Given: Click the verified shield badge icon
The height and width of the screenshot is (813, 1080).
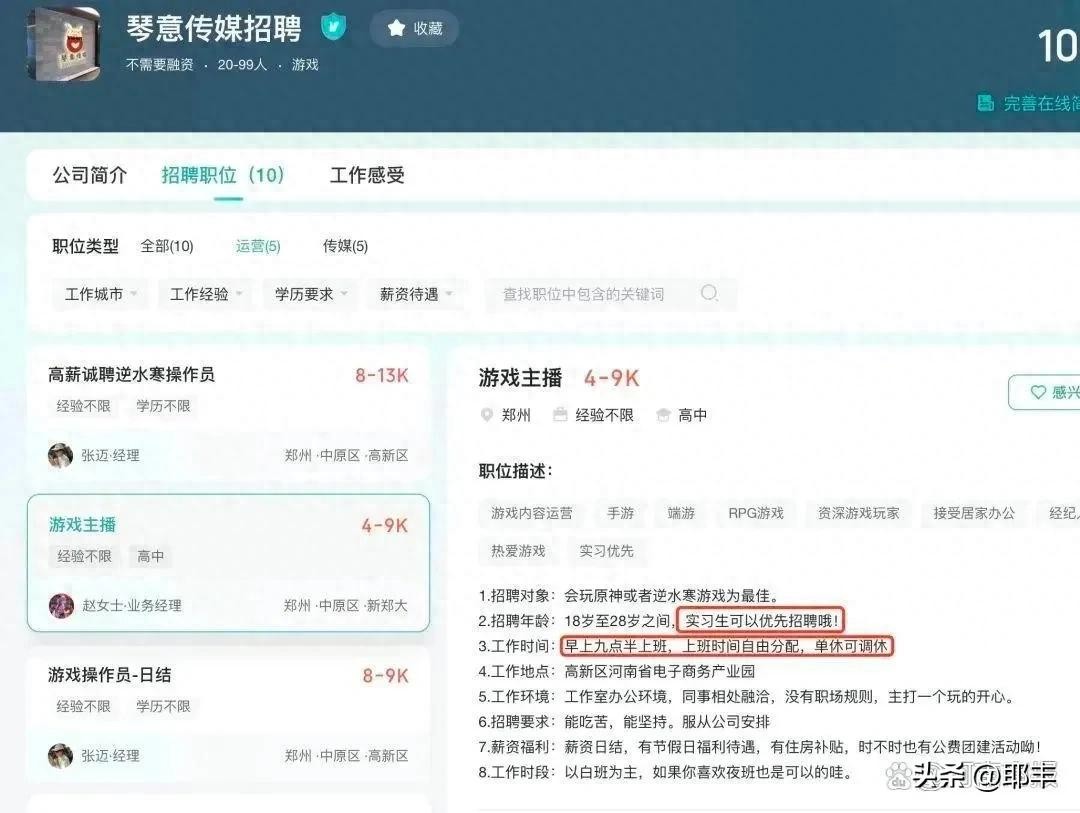Looking at the screenshot, I should [x=333, y=28].
